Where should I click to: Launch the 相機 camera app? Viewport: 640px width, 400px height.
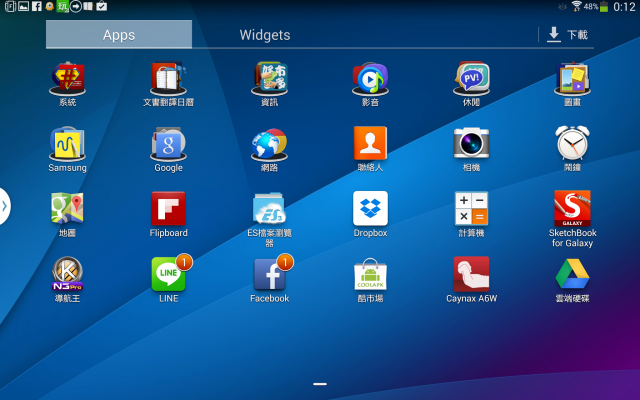coord(471,143)
